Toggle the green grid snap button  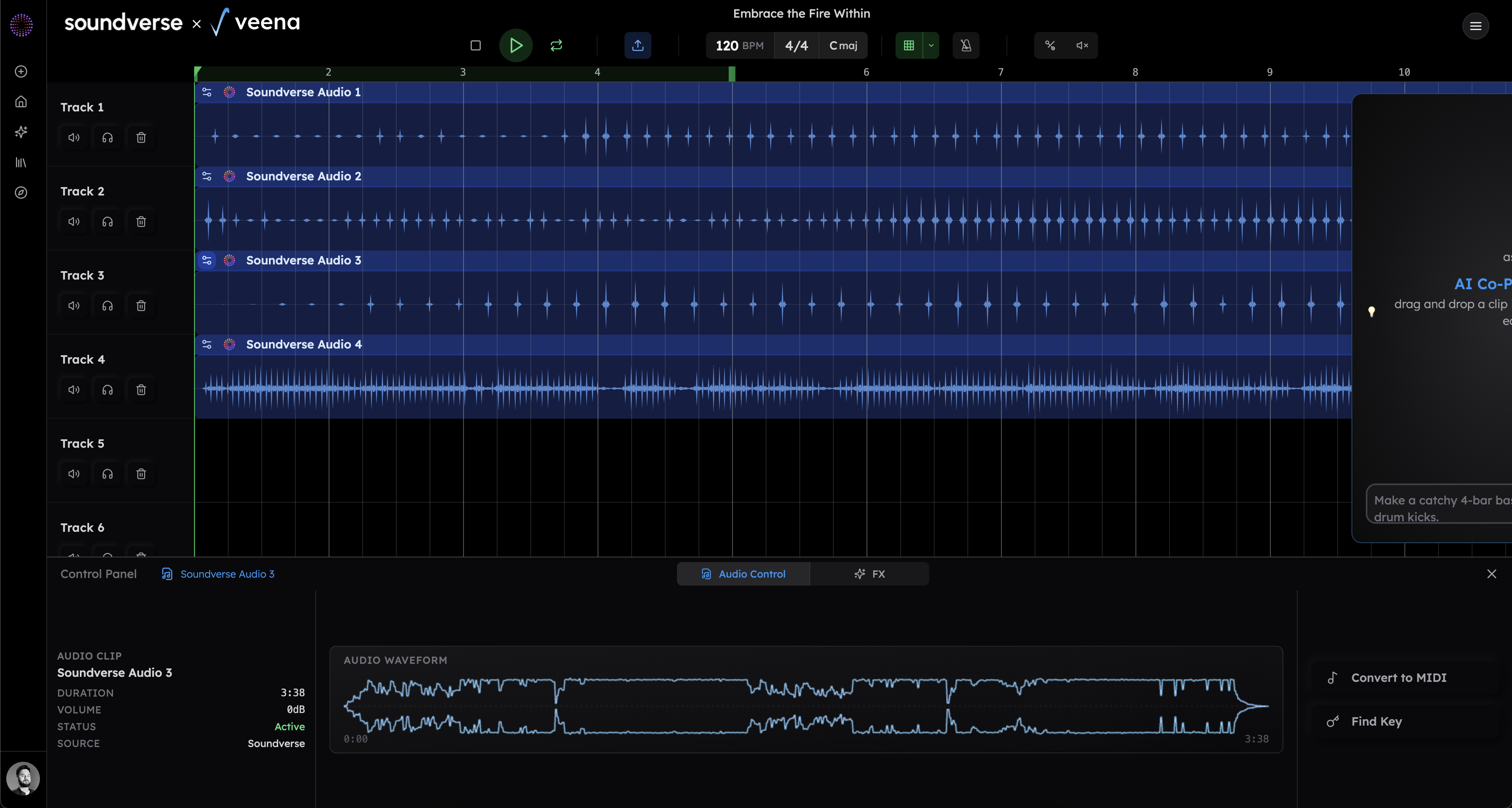[x=909, y=45]
